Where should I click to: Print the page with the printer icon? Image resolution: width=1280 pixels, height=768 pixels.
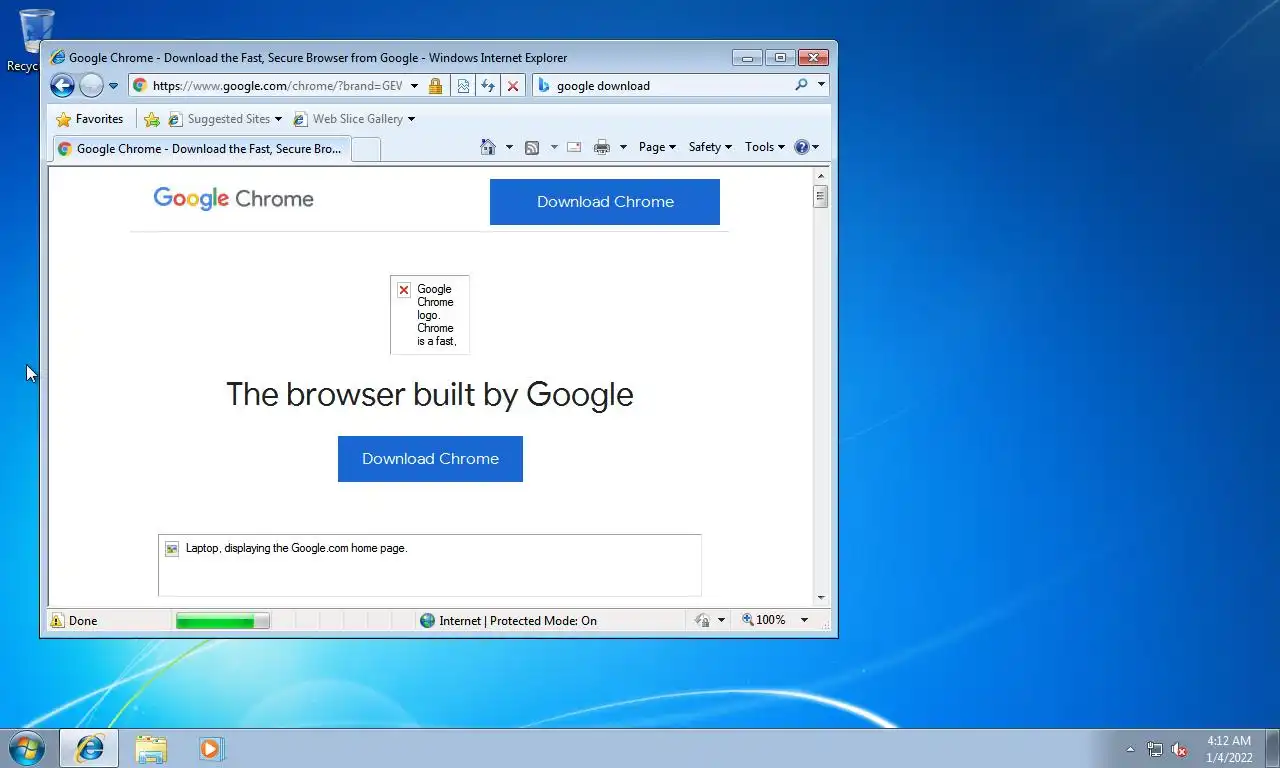602,147
